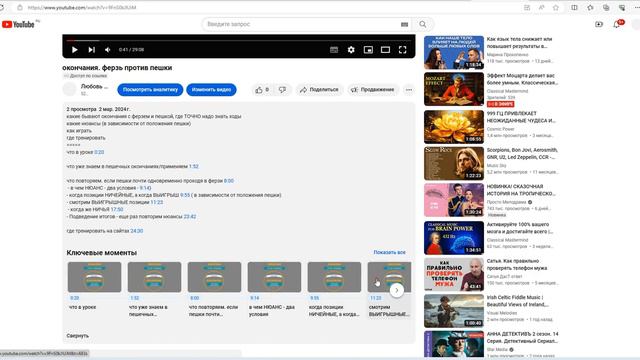Open the Поделиться share button
Image resolution: width=640 pixels, height=360 pixels.
319,90
